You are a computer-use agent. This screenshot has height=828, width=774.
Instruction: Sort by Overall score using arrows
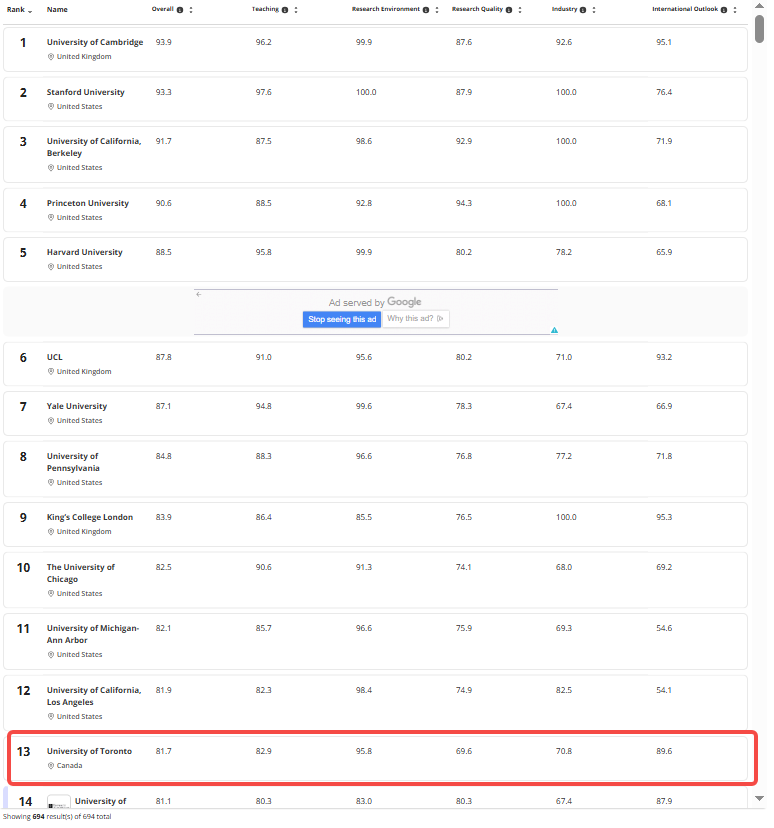[191, 9]
